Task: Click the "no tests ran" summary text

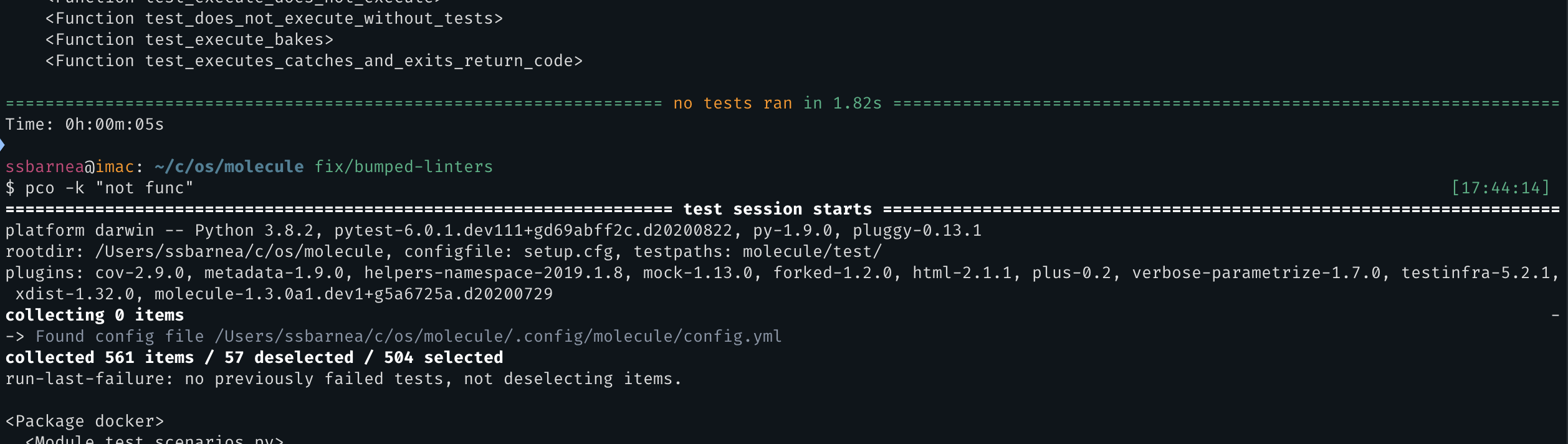Action: (x=732, y=104)
